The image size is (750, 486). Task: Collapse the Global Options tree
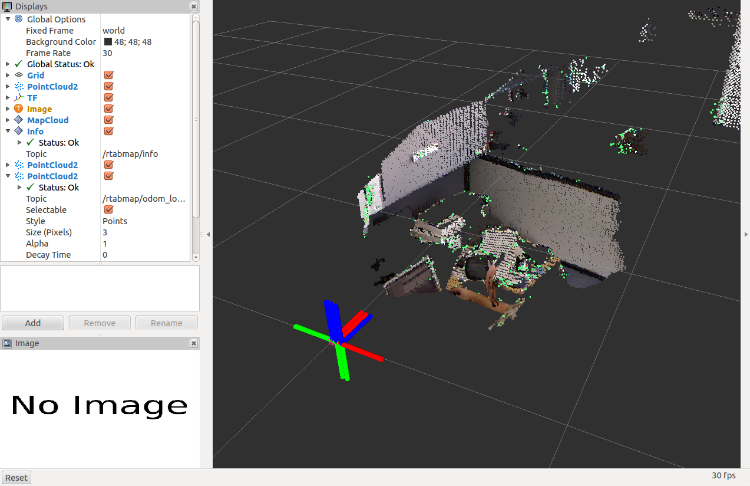point(7,19)
